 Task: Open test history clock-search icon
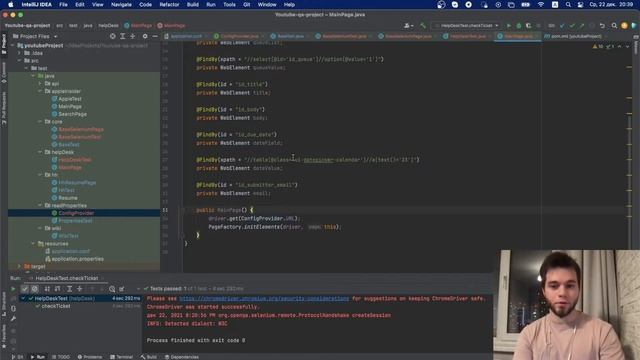(x=112, y=289)
